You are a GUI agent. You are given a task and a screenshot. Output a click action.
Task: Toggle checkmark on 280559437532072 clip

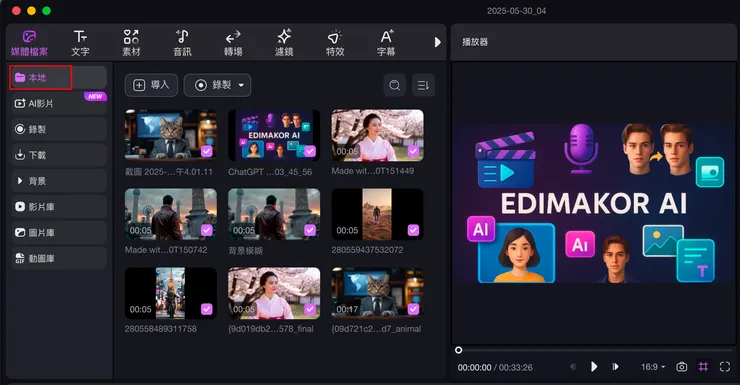tap(413, 230)
